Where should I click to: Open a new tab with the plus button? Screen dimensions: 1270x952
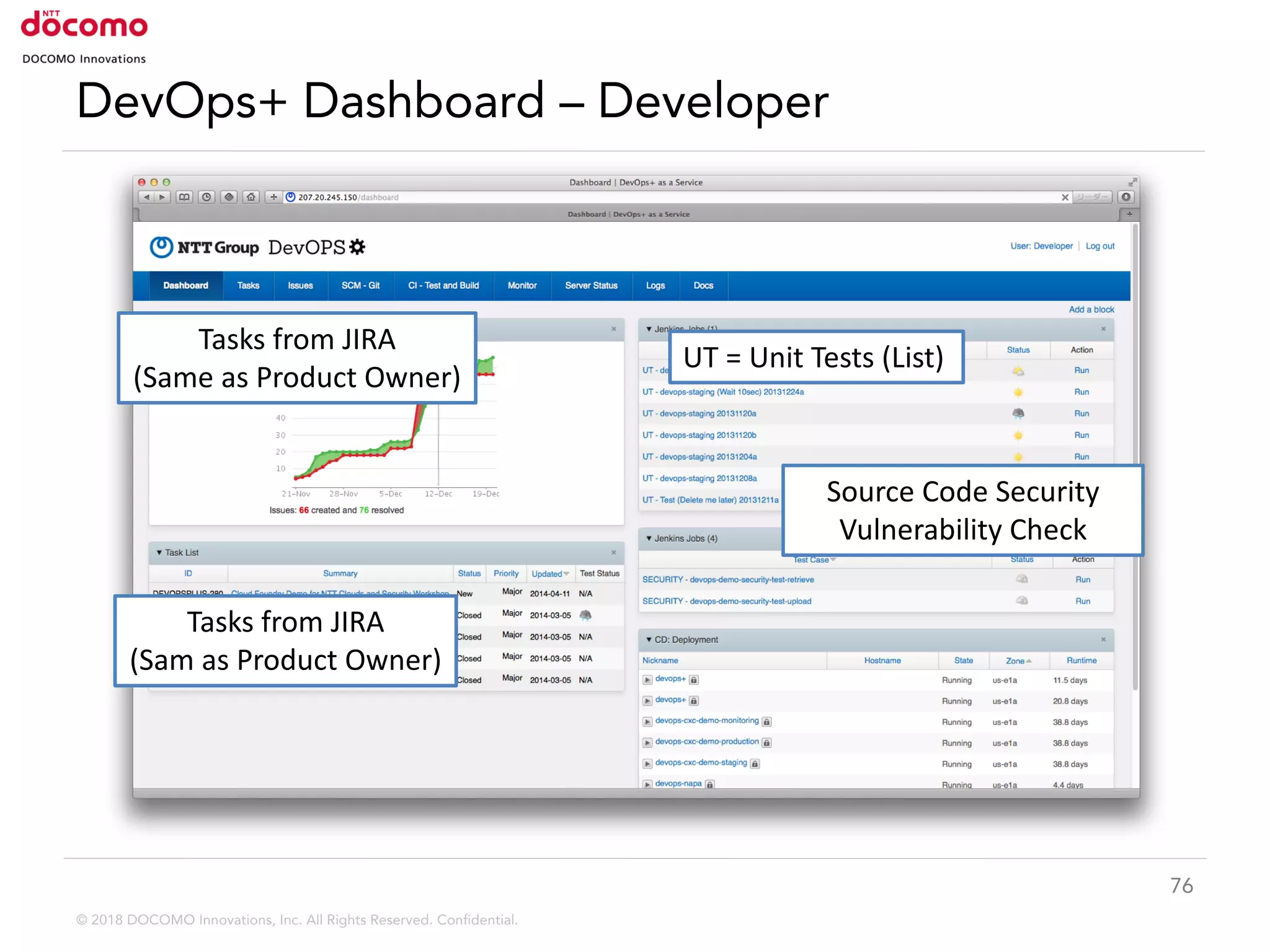click(1129, 214)
